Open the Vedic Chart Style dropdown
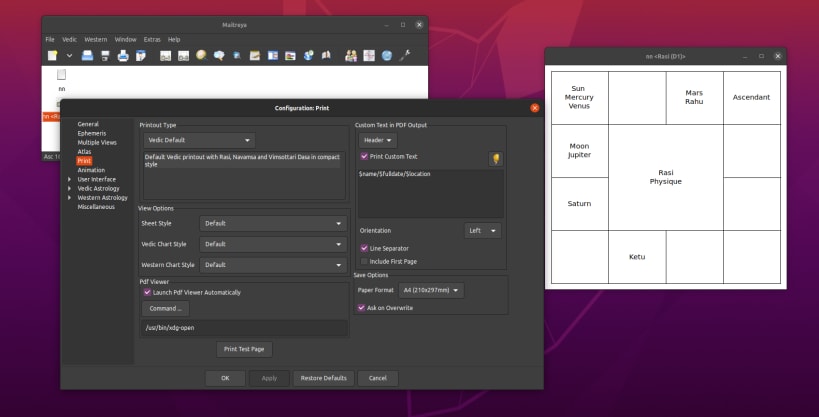 pyautogui.click(x=273, y=244)
